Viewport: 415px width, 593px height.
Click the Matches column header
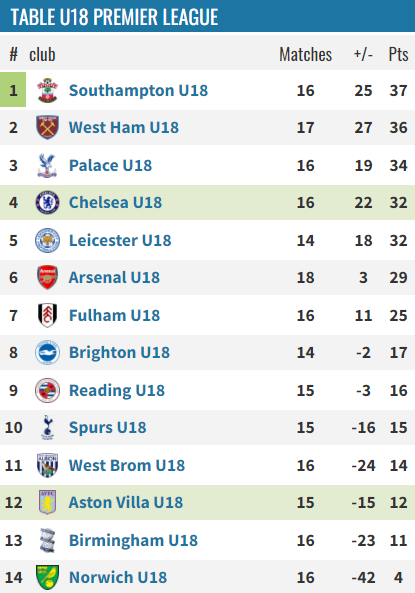[306, 54]
